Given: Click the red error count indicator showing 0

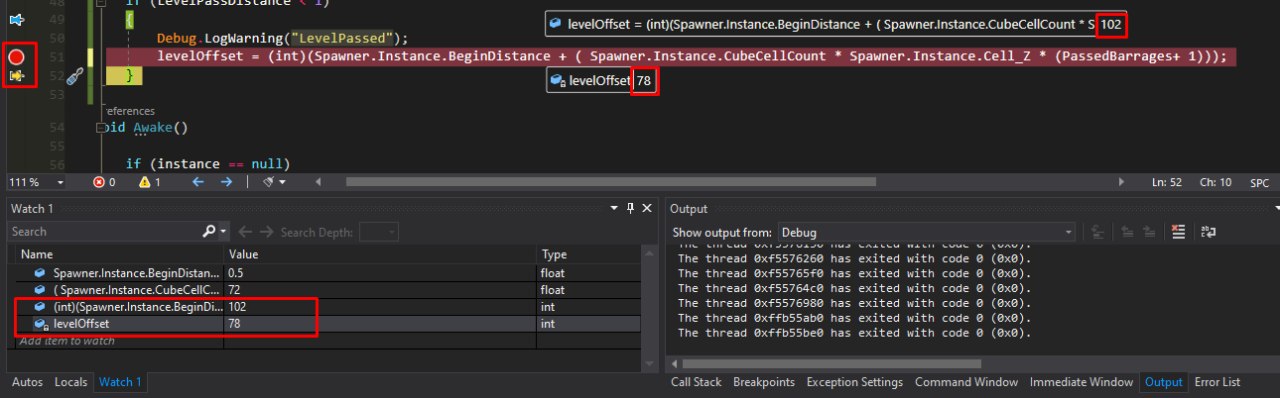Looking at the screenshot, I should click(x=104, y=182).
